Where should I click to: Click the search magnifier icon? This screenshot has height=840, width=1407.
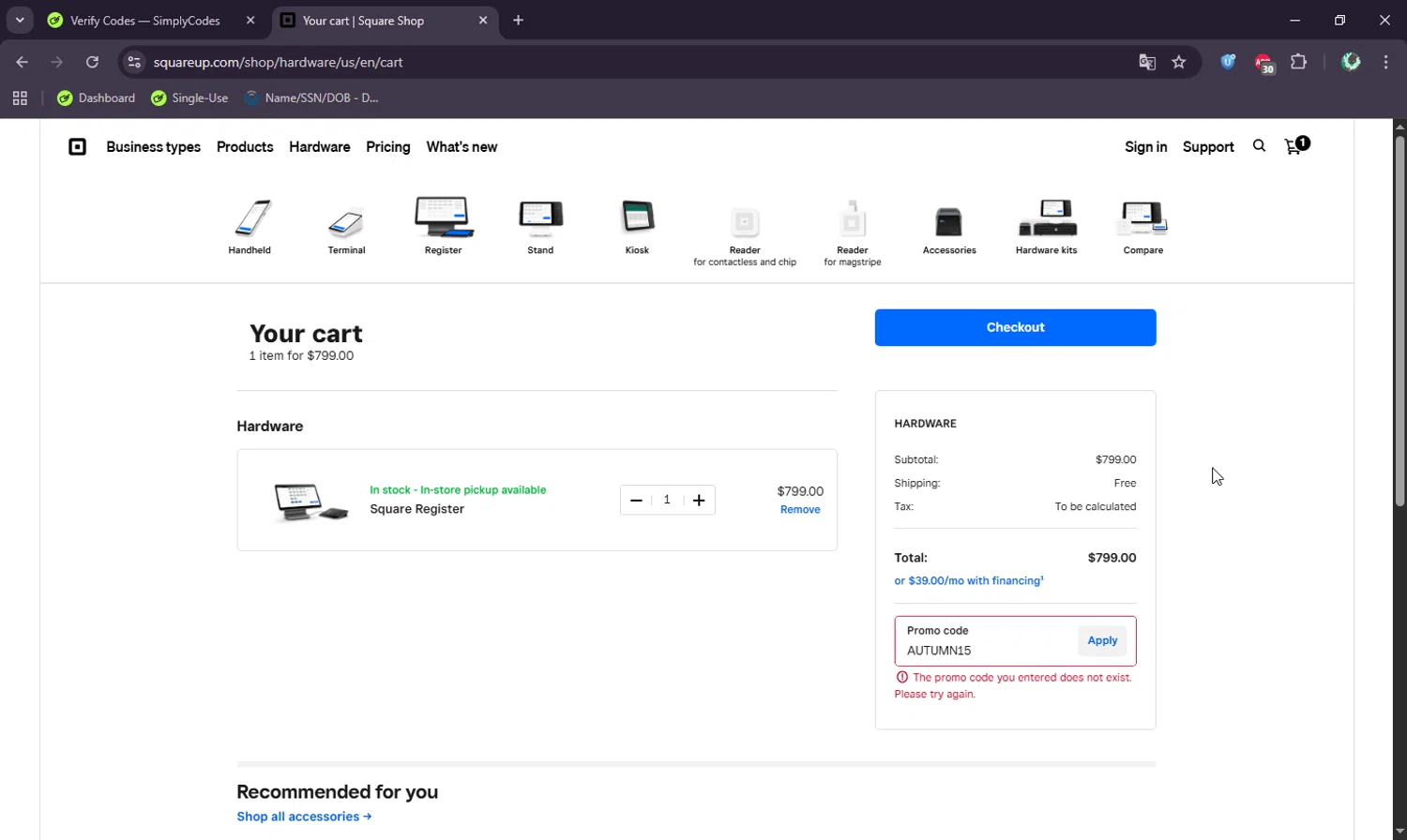point(1259,146)
